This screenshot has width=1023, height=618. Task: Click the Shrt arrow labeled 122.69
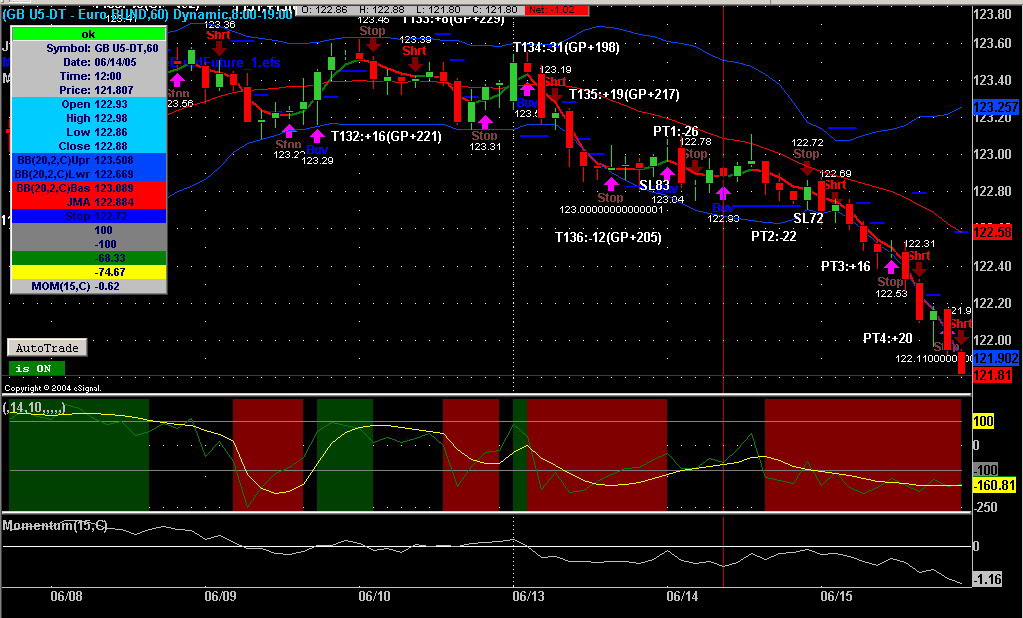point(836,198)
